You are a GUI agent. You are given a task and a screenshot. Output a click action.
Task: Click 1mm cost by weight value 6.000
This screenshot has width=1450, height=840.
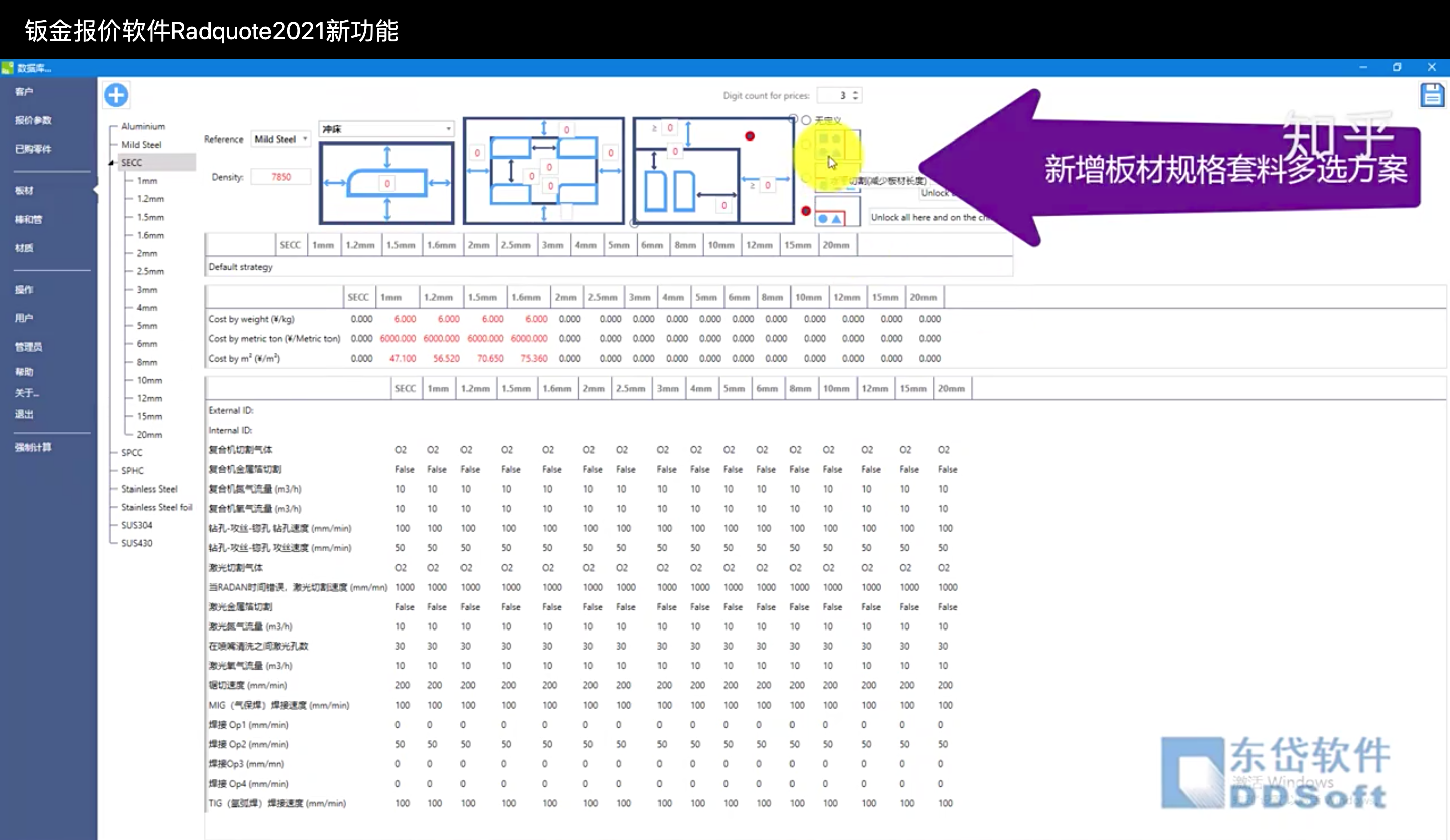pyautogui.click(x=405, y=319)
